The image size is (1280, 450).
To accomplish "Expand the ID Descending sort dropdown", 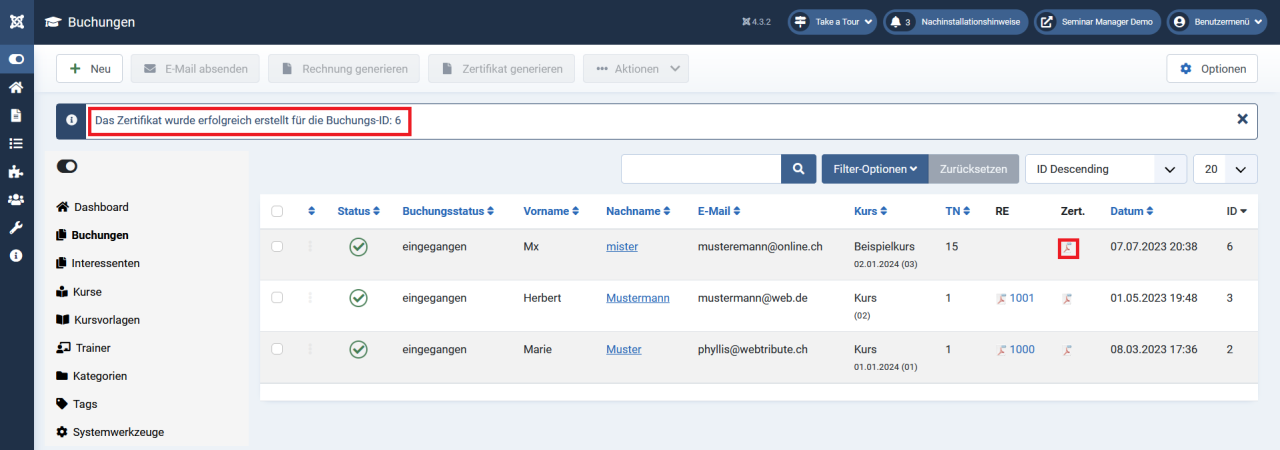I will click(x=1105, y=169).
